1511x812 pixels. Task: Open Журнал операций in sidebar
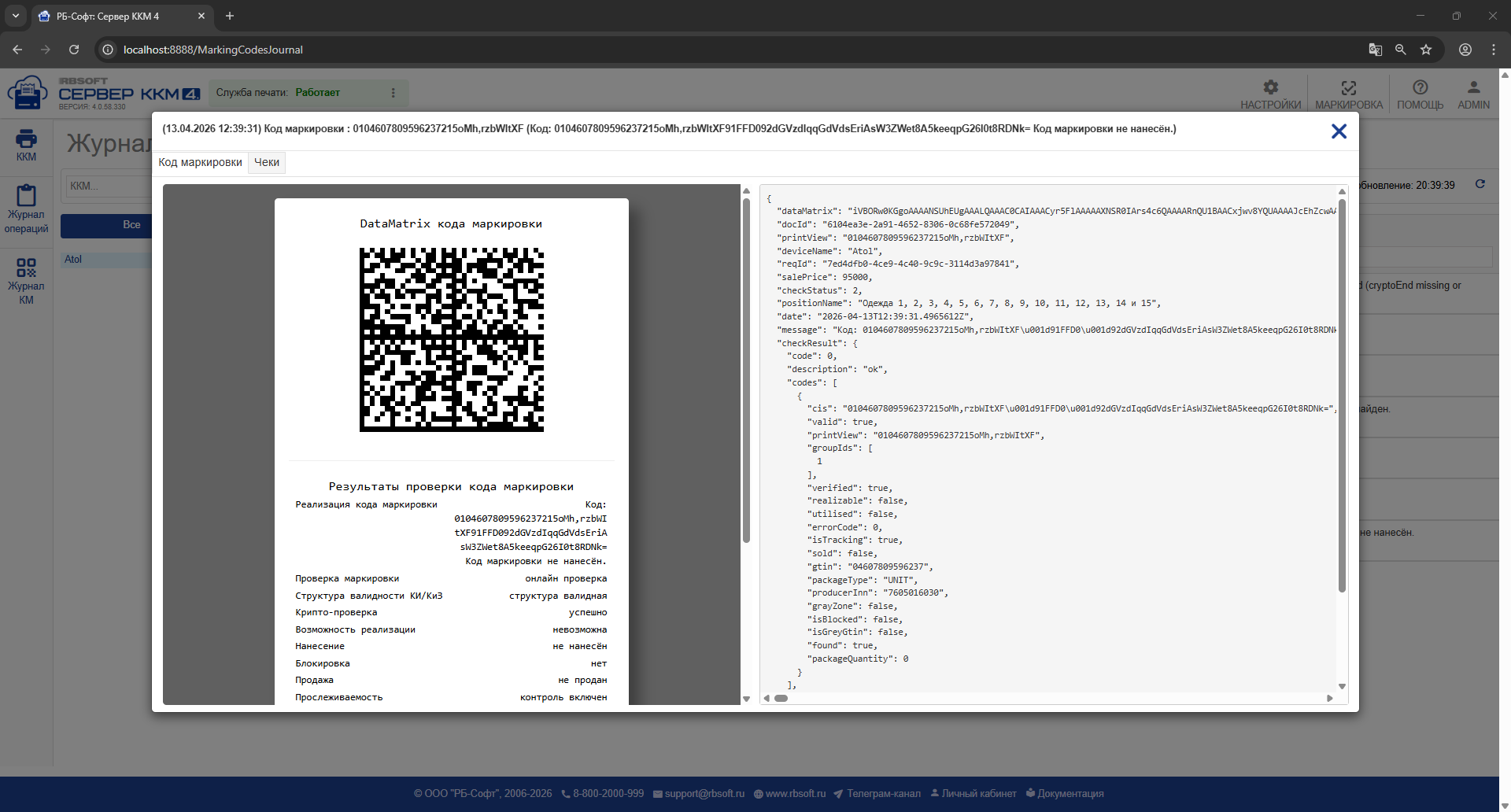(26, 209)
